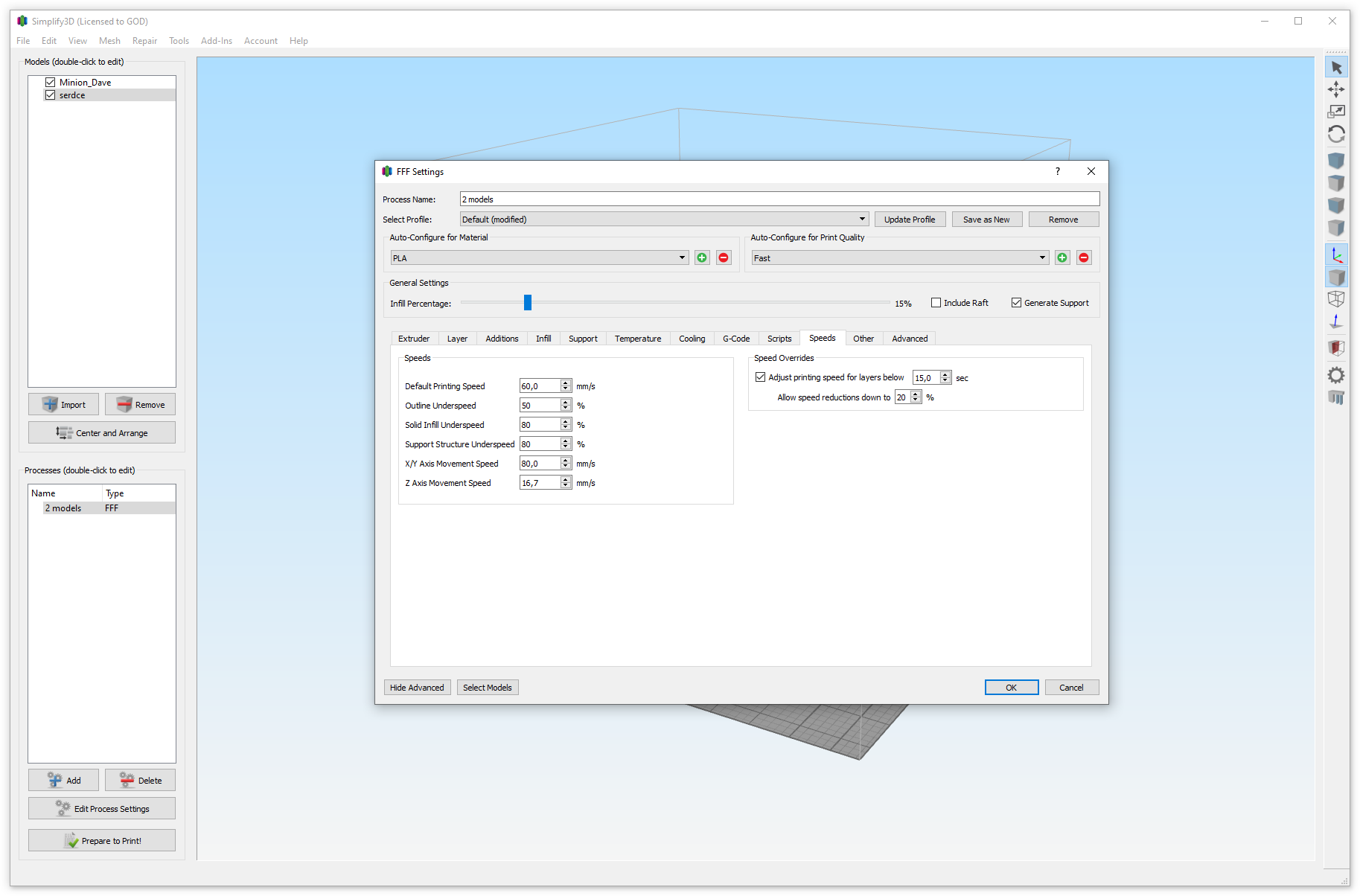Decrease Z Axis Movement Speed with down arrow
The width and height of the screenshot is (1360, 896).
click(566, 486)
